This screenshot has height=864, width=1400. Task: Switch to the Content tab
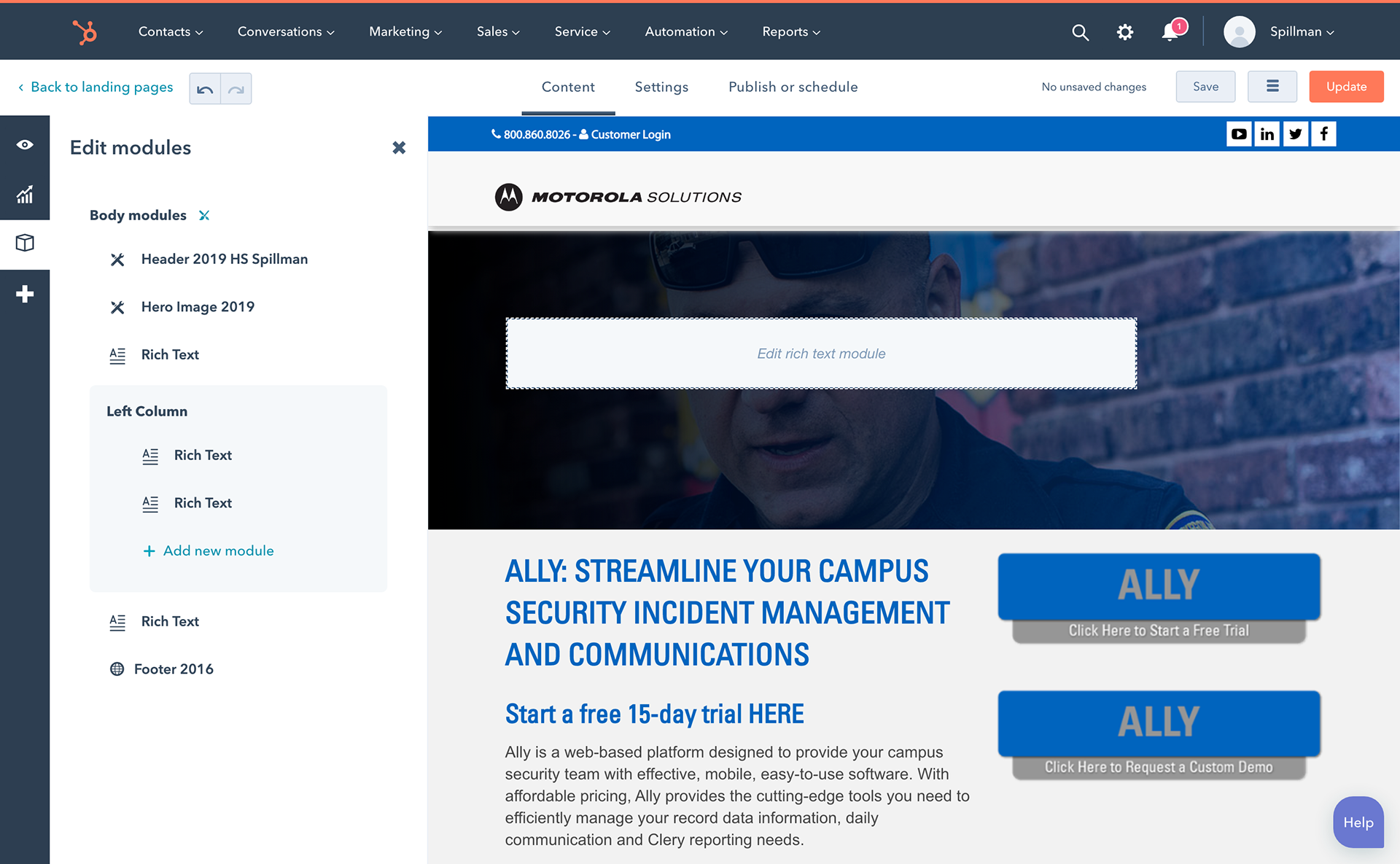(x=568, y=87)
